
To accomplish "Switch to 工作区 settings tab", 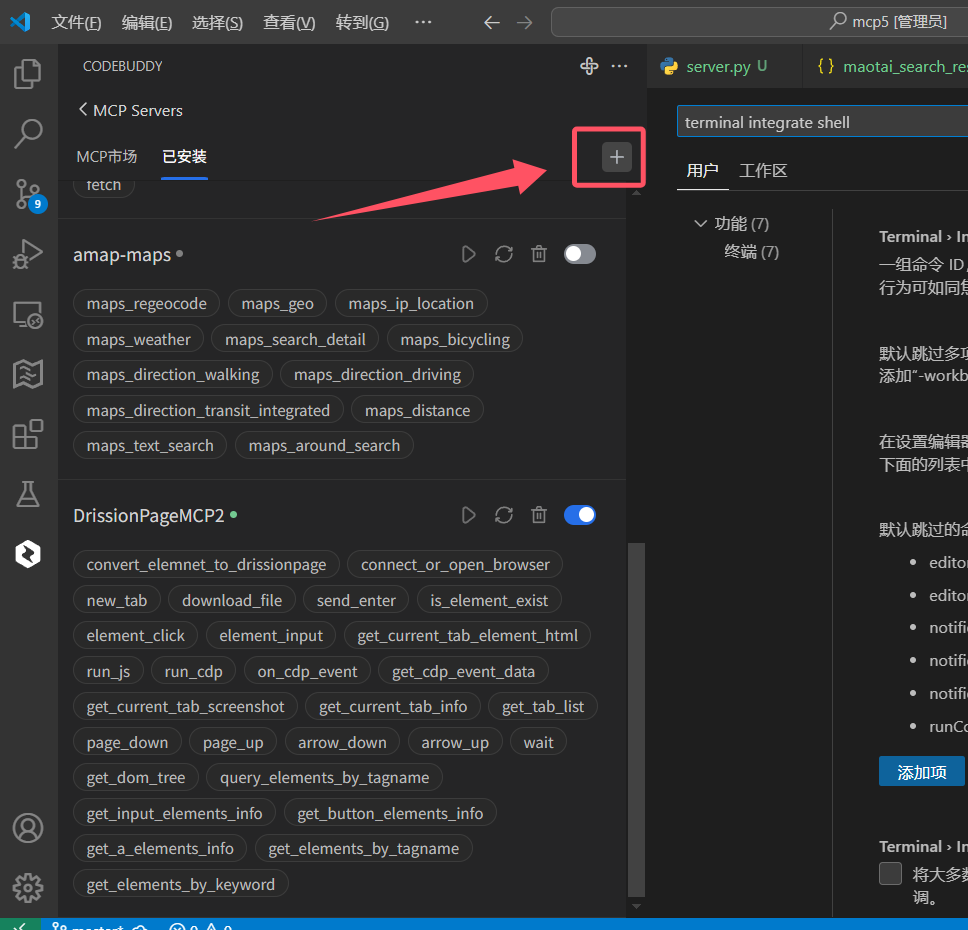I will click(764, 170).
